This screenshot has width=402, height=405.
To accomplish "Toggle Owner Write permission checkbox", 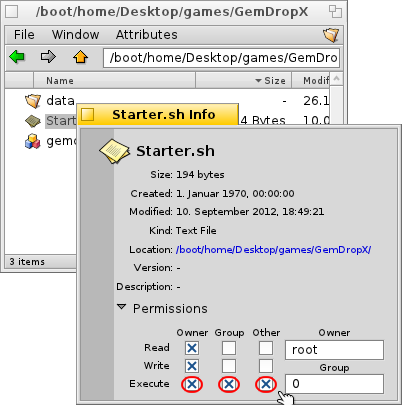I will point(192,366).
